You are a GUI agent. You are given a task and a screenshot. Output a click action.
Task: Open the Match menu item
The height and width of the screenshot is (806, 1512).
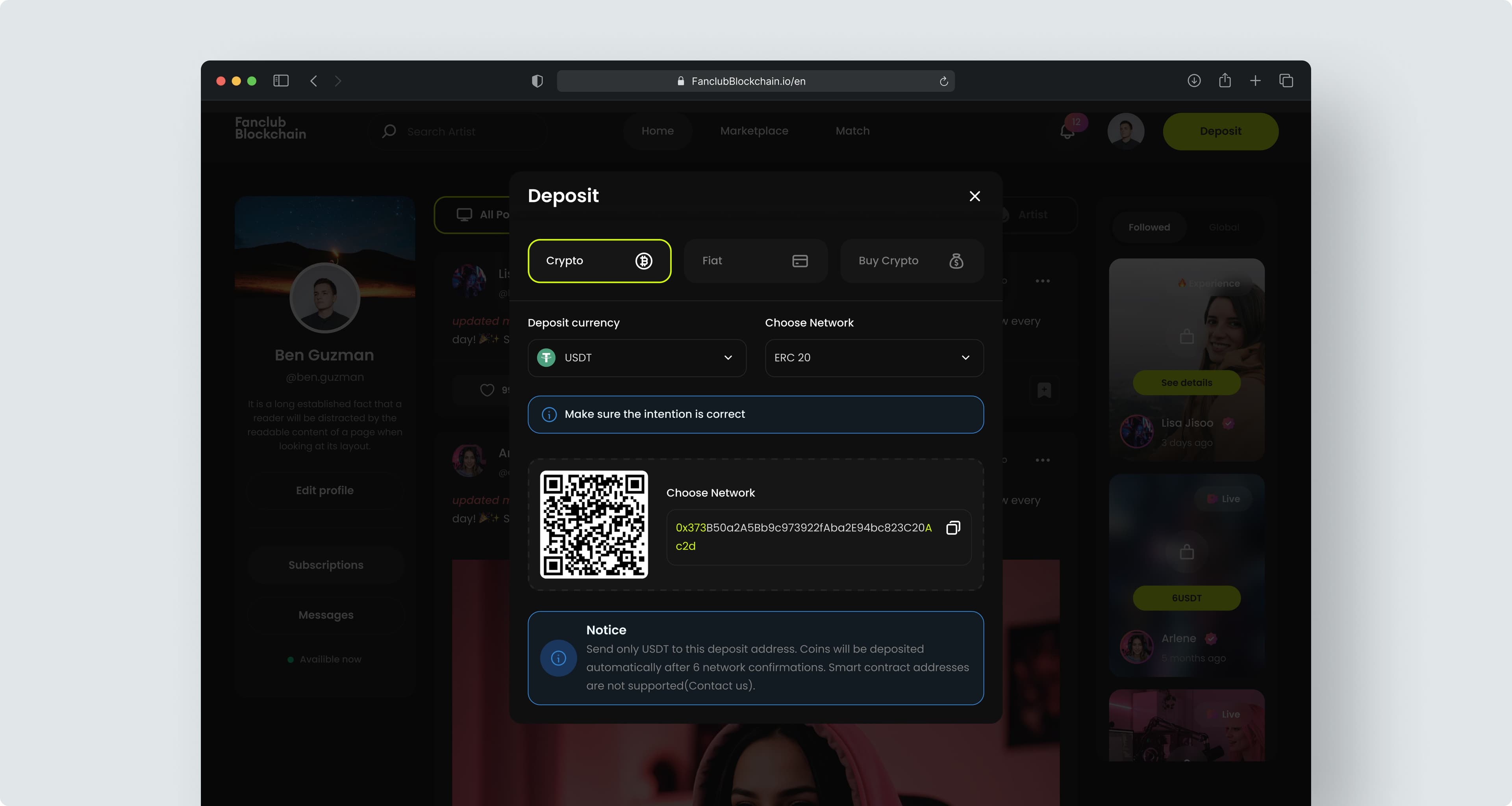(x=852, y=131)
